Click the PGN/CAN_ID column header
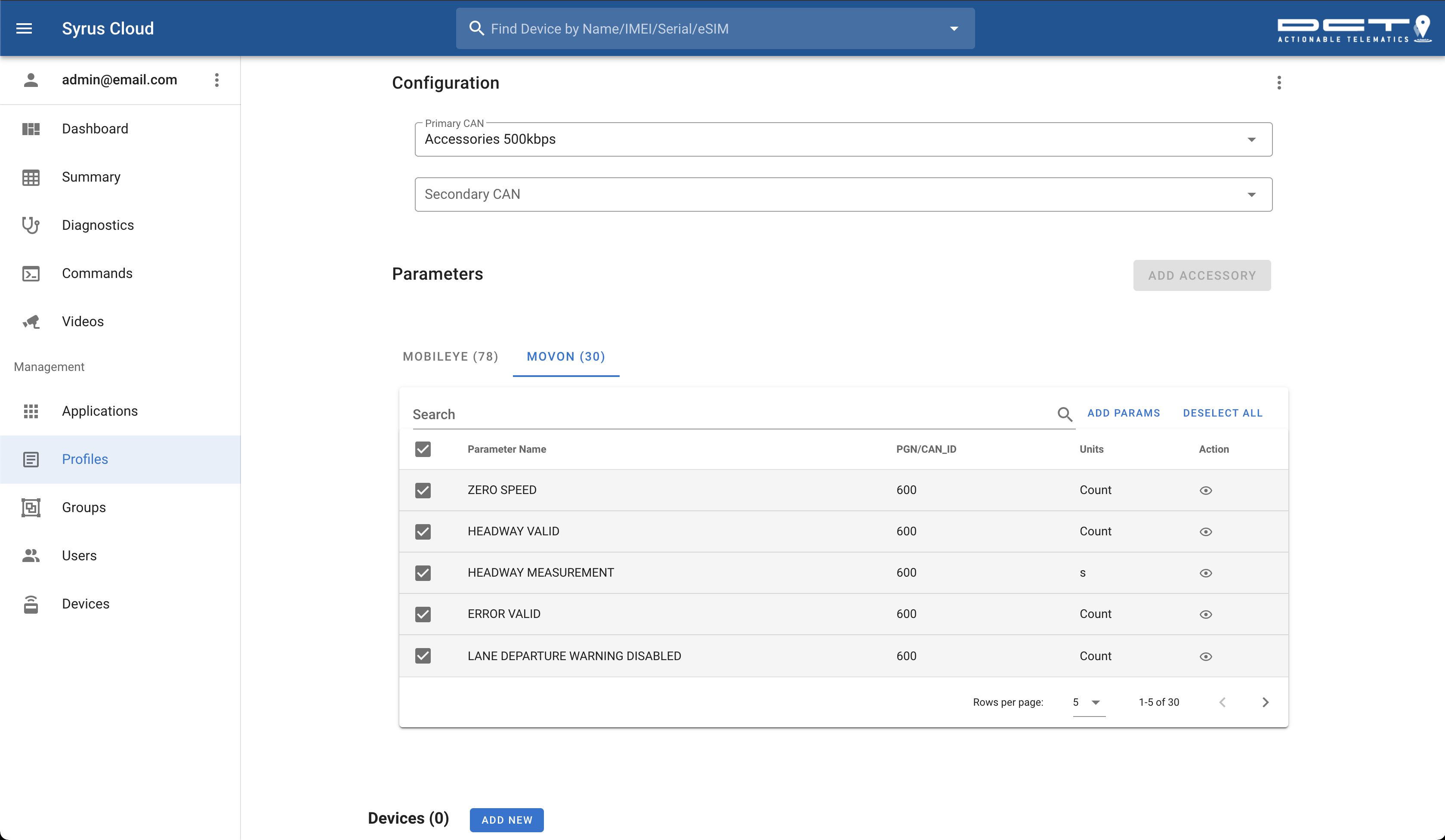1445x840 pixels. (926, 449)
